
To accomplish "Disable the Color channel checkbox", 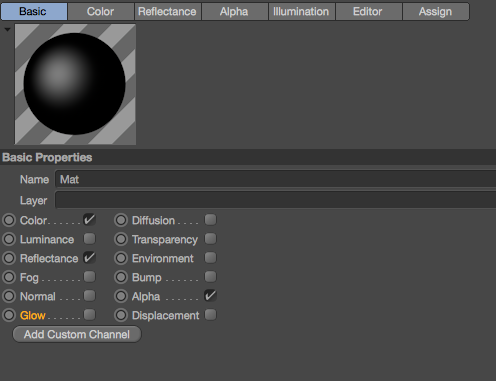I will [89, 220].
